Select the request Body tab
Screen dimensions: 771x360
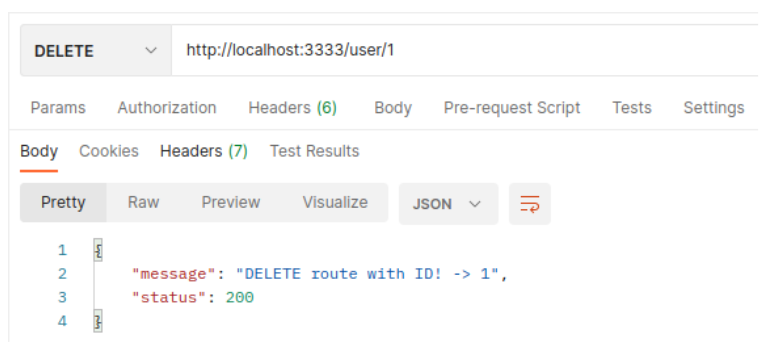coord(393,108)
